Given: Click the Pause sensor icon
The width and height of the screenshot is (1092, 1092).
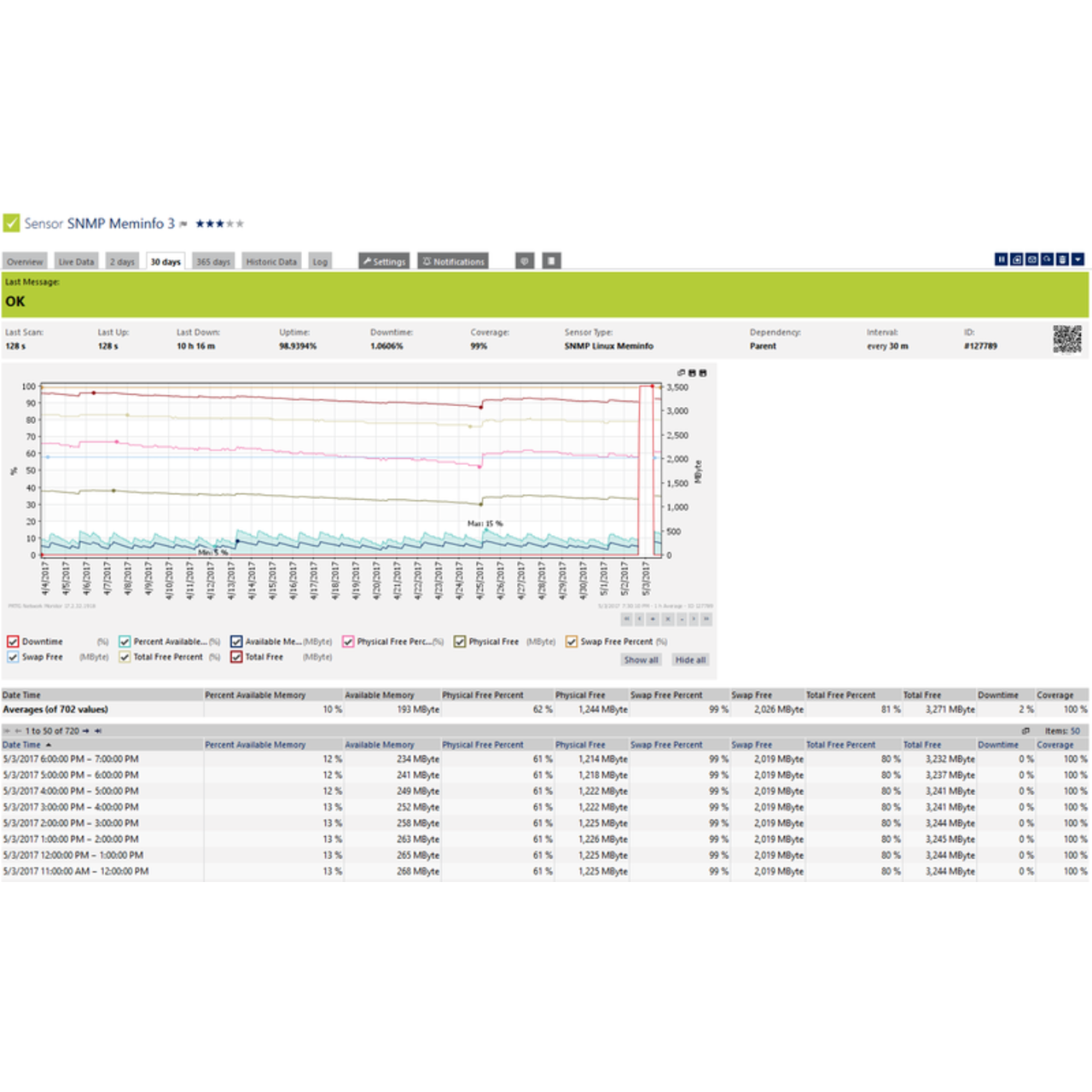Looking at the screenshot, I should [x=1002, y=259].
